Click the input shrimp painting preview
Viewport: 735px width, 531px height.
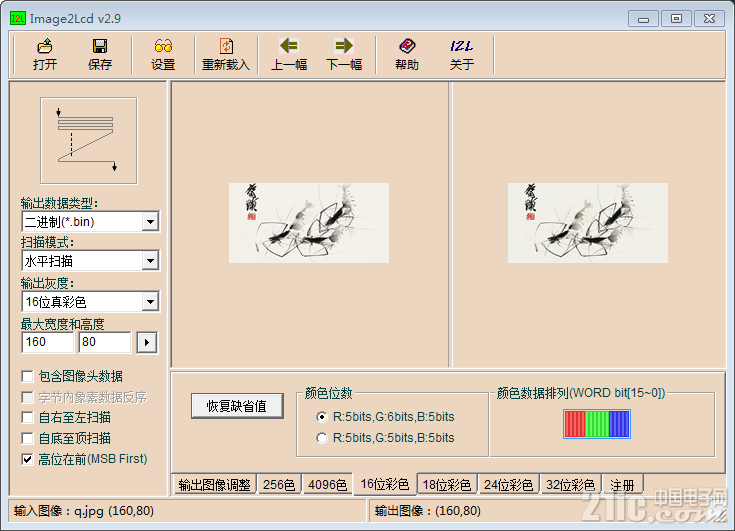click(309, 223)
